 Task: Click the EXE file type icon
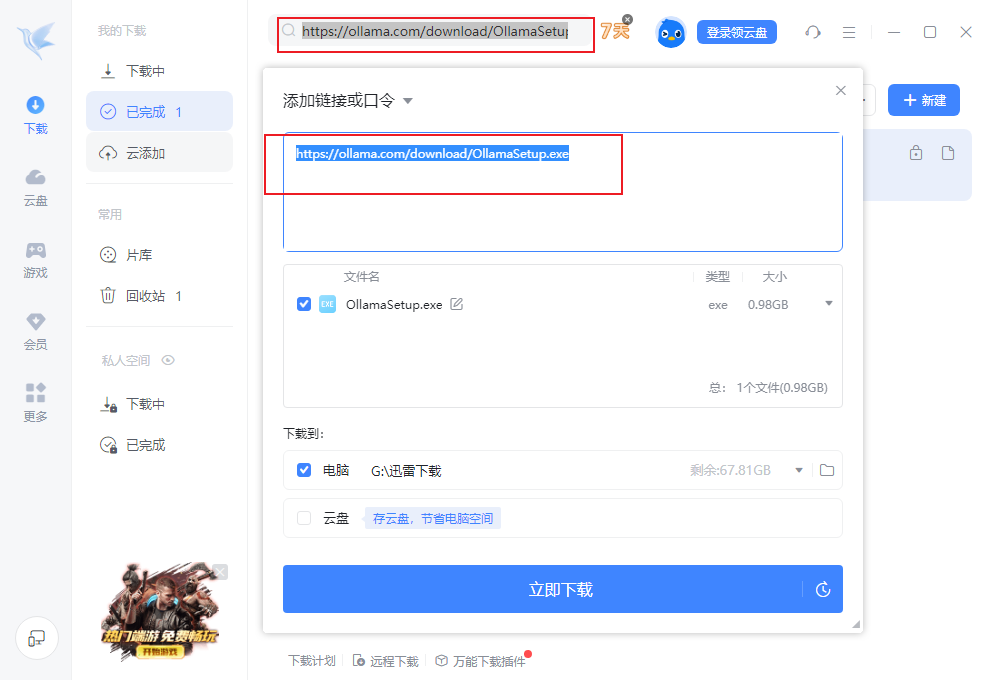[327, 304]
